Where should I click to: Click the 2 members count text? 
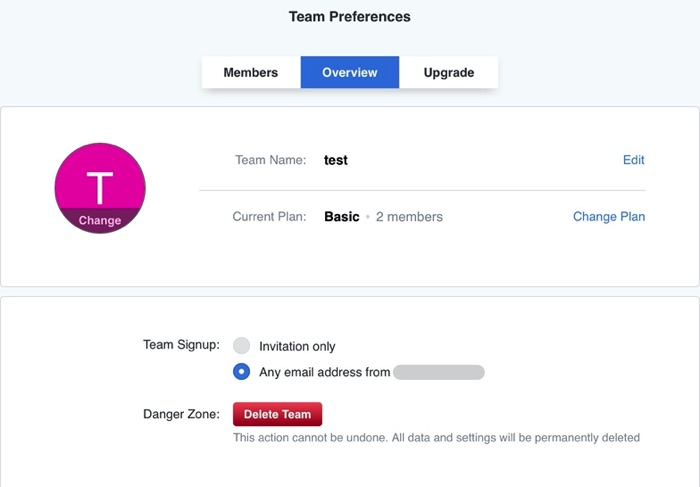click(x=409, y=217)
